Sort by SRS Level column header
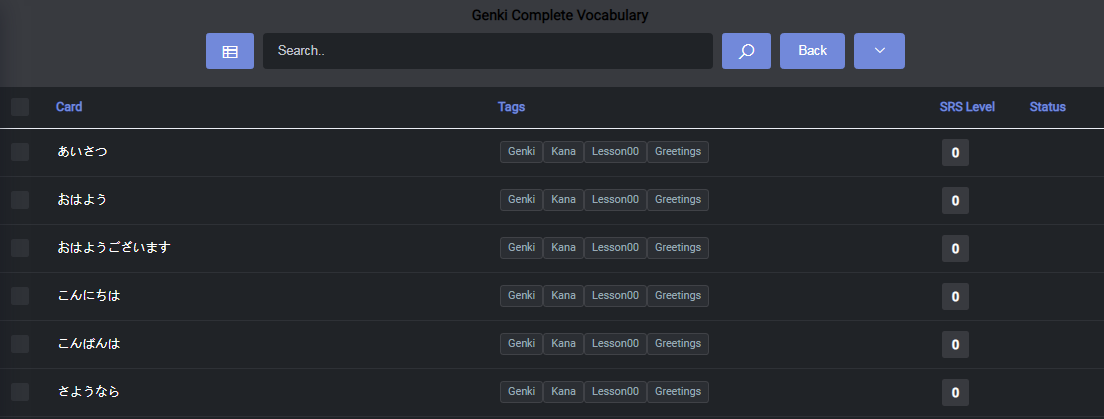This screenshot has height=419, width=1104. [967, 107]
